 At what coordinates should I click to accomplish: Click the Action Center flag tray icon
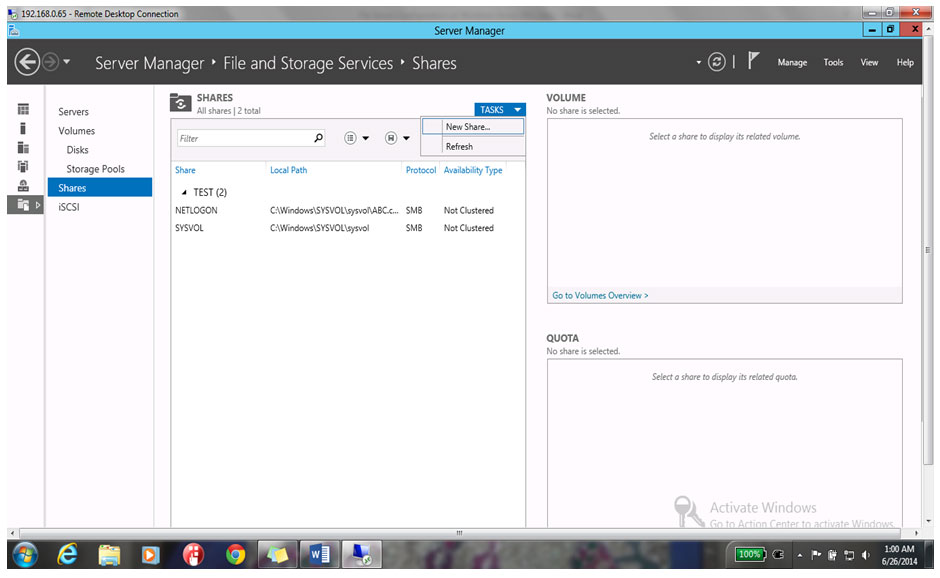(816, 555)
